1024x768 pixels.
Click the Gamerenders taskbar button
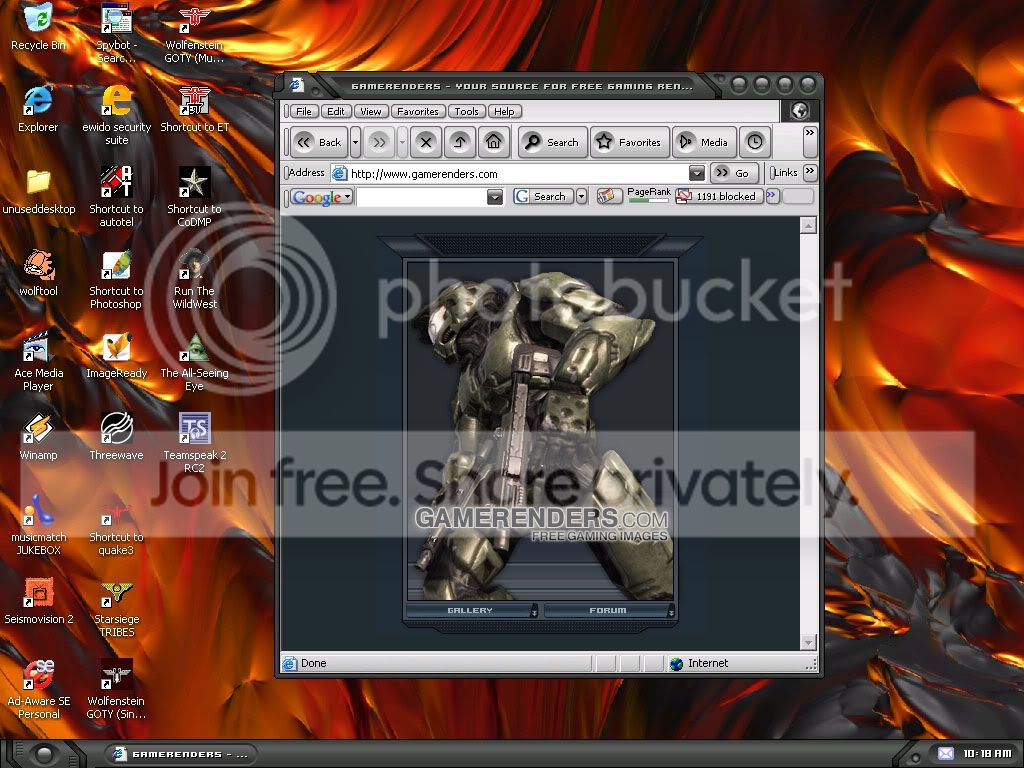[181, 754]
